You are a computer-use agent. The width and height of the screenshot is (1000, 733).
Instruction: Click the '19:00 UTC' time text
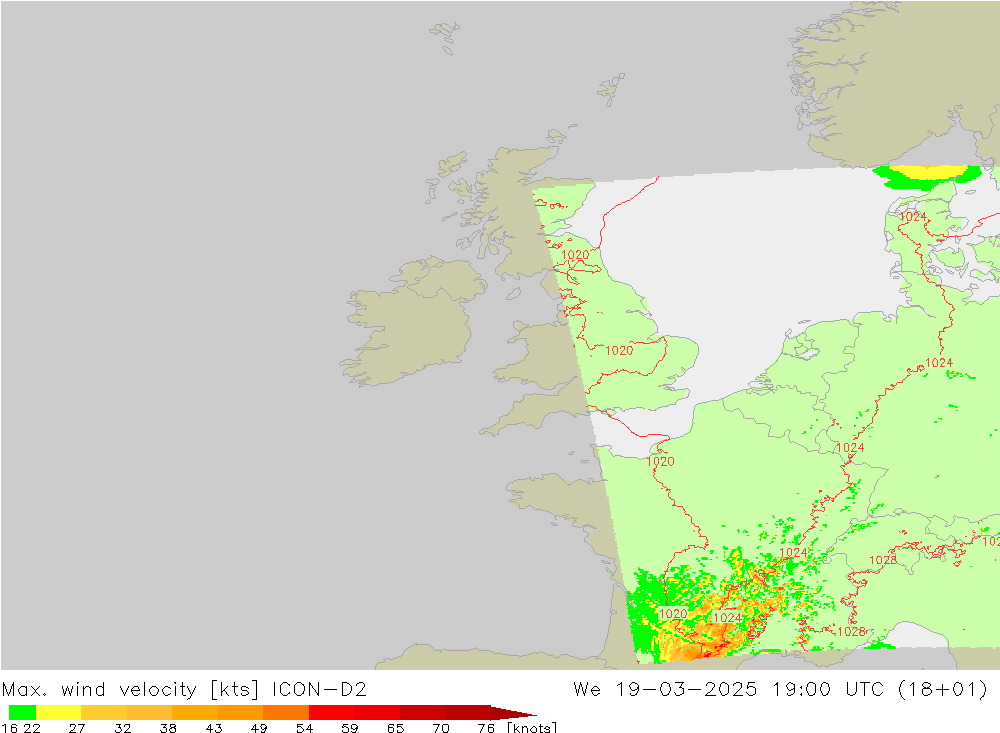point(827,690)
